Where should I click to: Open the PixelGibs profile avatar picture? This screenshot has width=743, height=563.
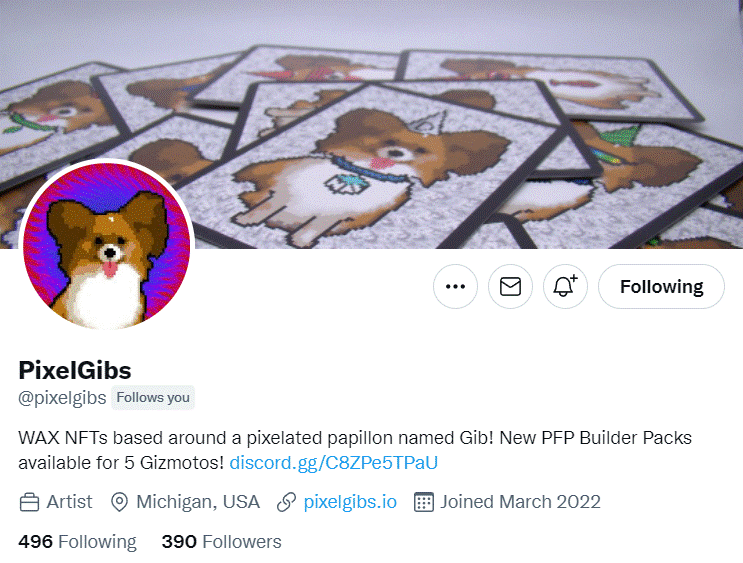pyautogui.click(x=107, y=245)
